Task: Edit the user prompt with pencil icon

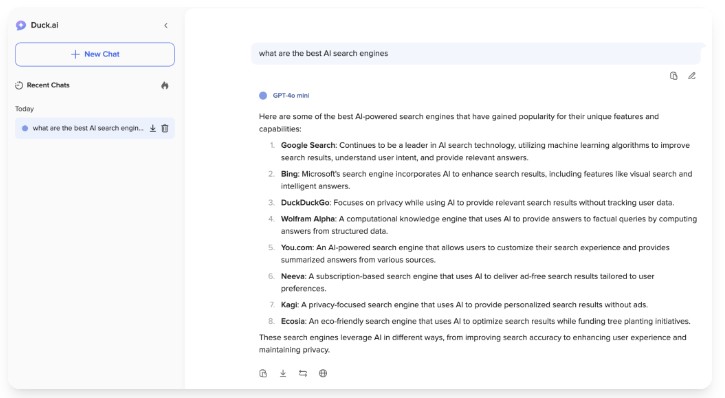Action: (692, 76)
